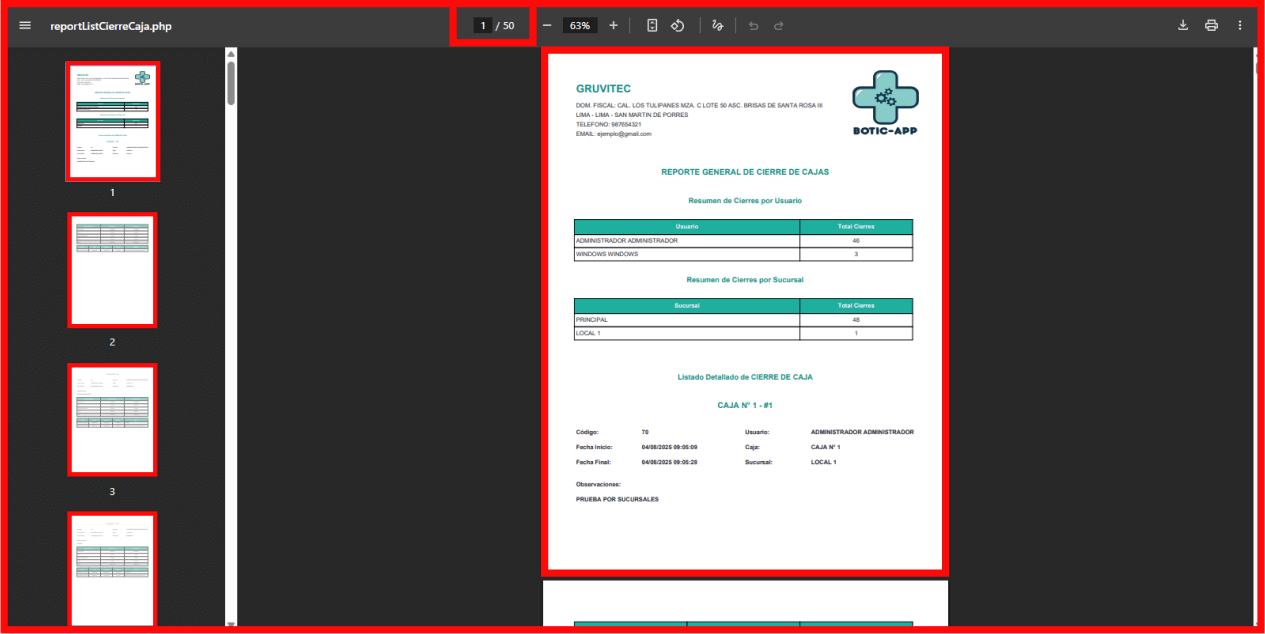Click the 63% zoom level field

[580, 25]
